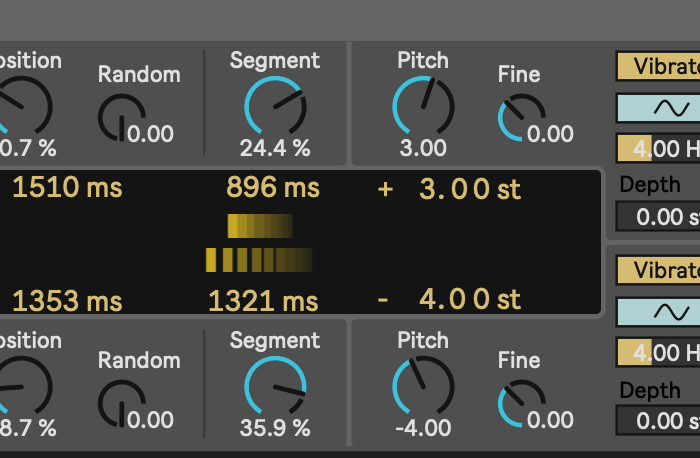Toggle the lower Vibrato button
700x458 pixels.
point(658,270)
